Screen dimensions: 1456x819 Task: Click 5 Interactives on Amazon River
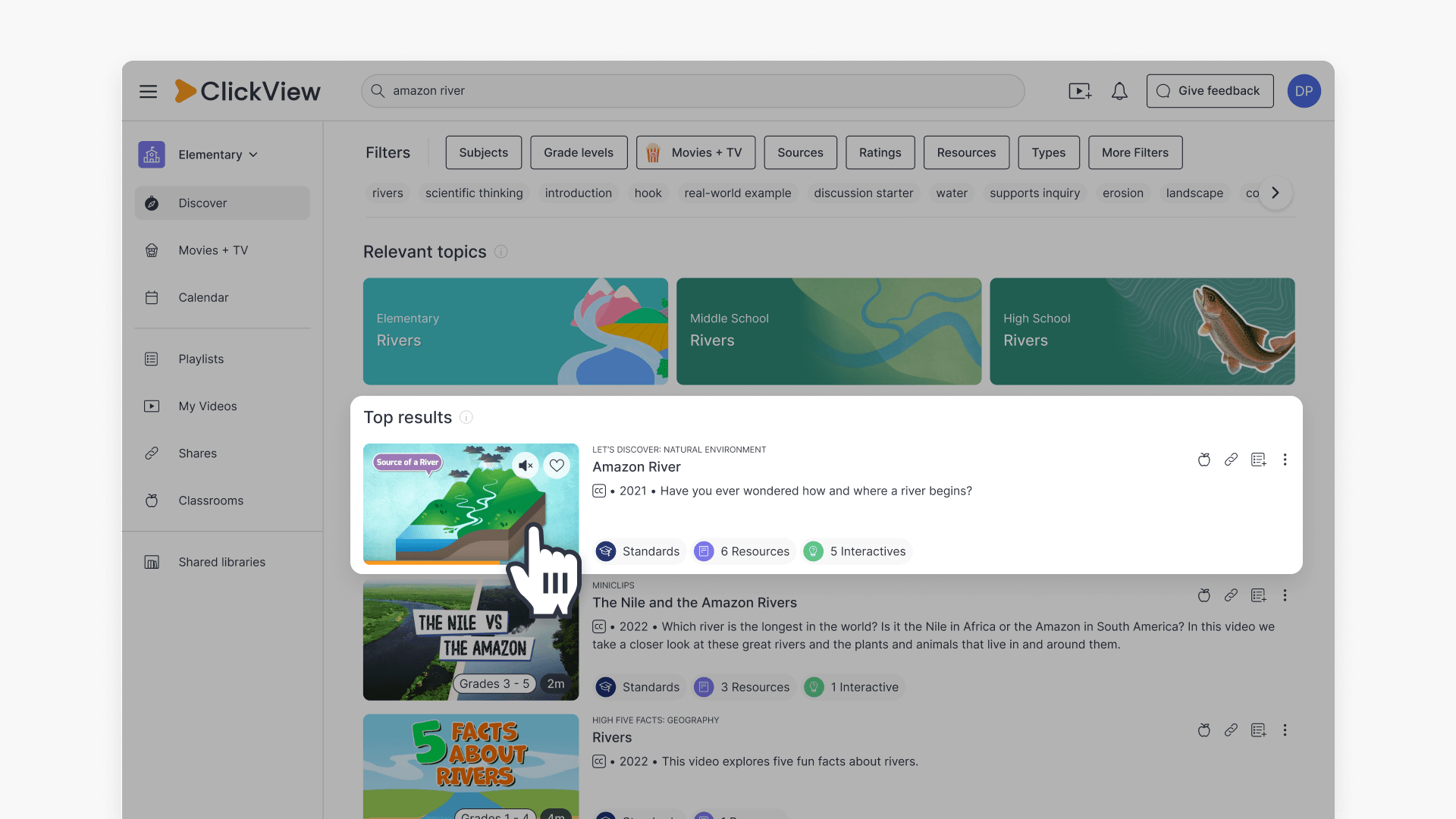point(856,551)
